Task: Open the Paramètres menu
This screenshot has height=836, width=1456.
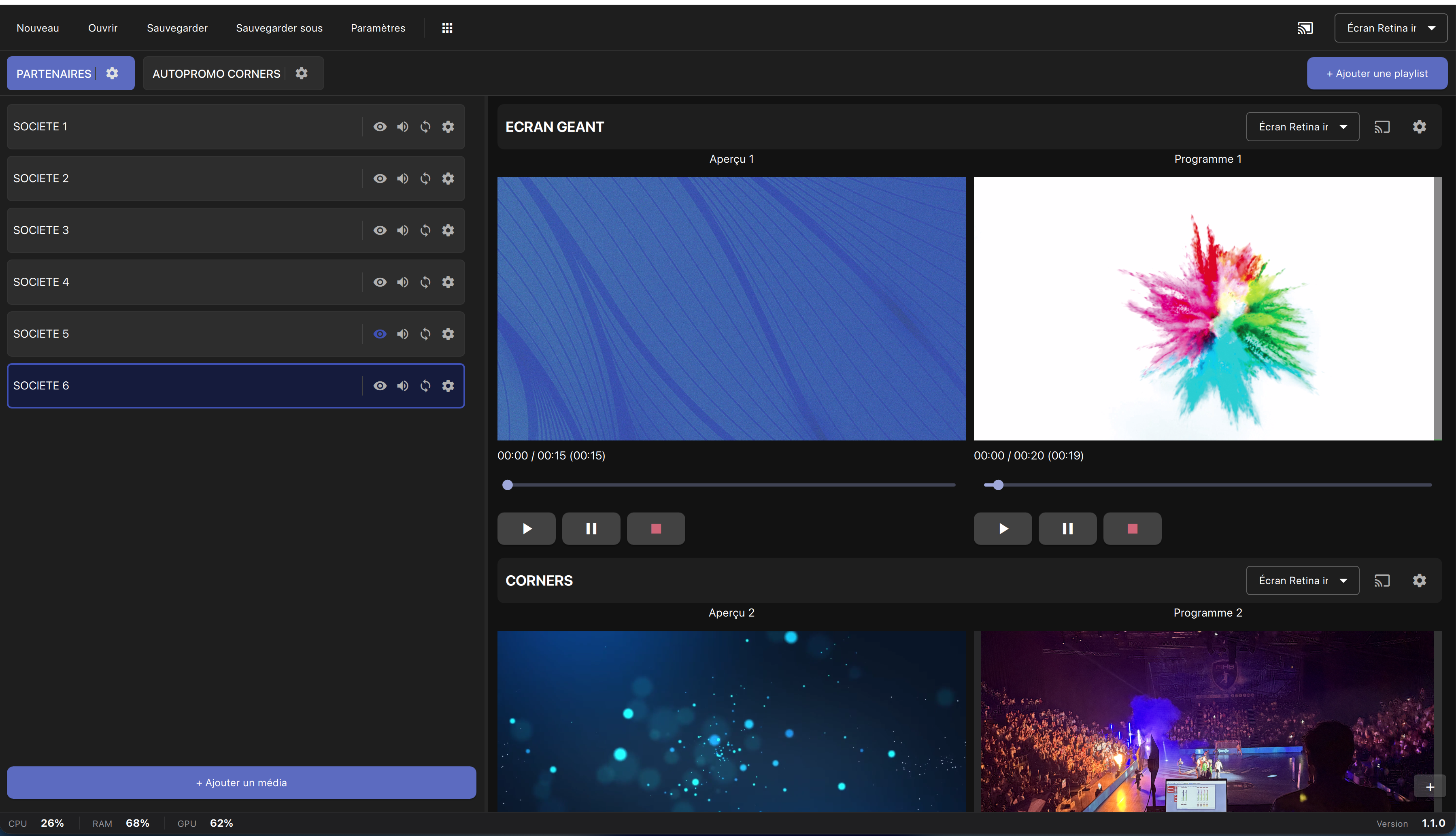Action: click(x=378, y=28)
